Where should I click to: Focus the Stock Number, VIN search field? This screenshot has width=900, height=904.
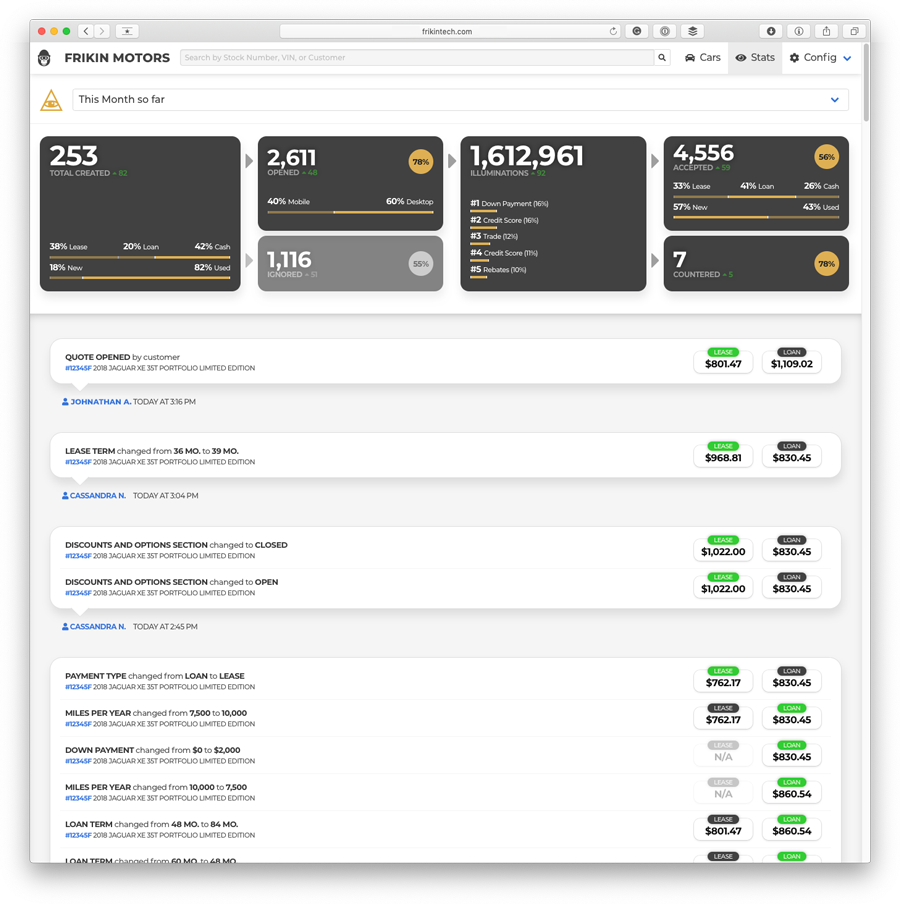(x=417, y=58)
